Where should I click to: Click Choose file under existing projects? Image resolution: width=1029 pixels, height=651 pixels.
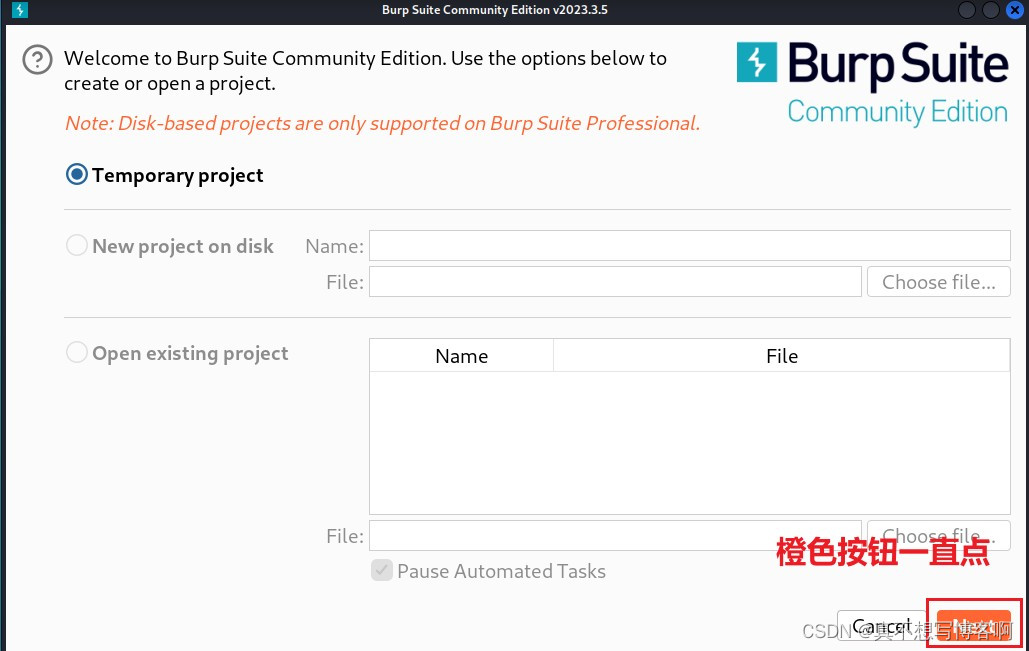click(x=938, y=535)
